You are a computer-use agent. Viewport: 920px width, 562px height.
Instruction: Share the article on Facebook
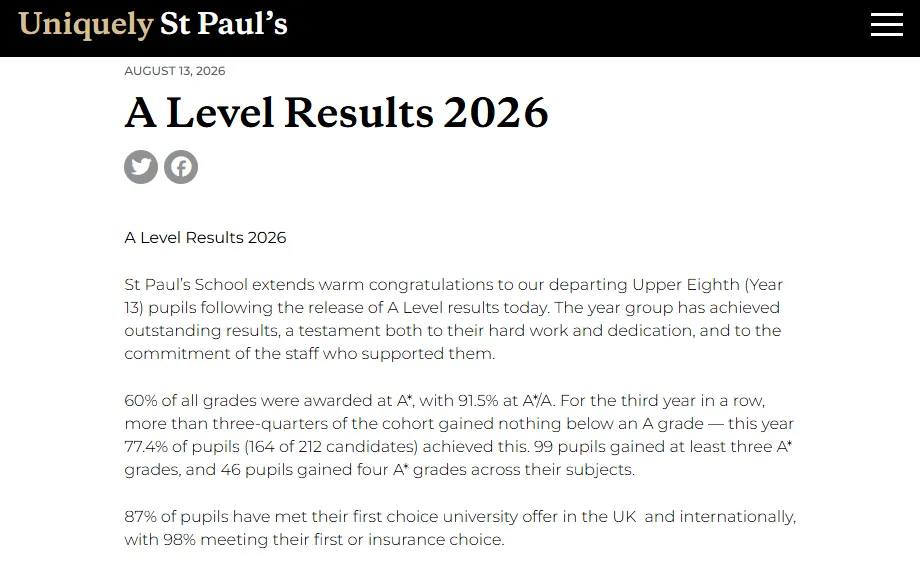[x=181, y=167]
